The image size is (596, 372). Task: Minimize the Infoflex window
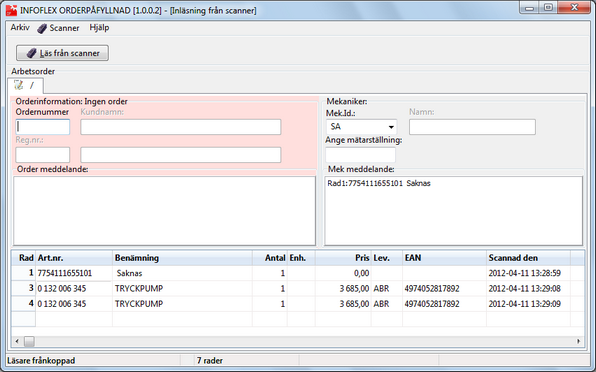[x=529, y=8]
